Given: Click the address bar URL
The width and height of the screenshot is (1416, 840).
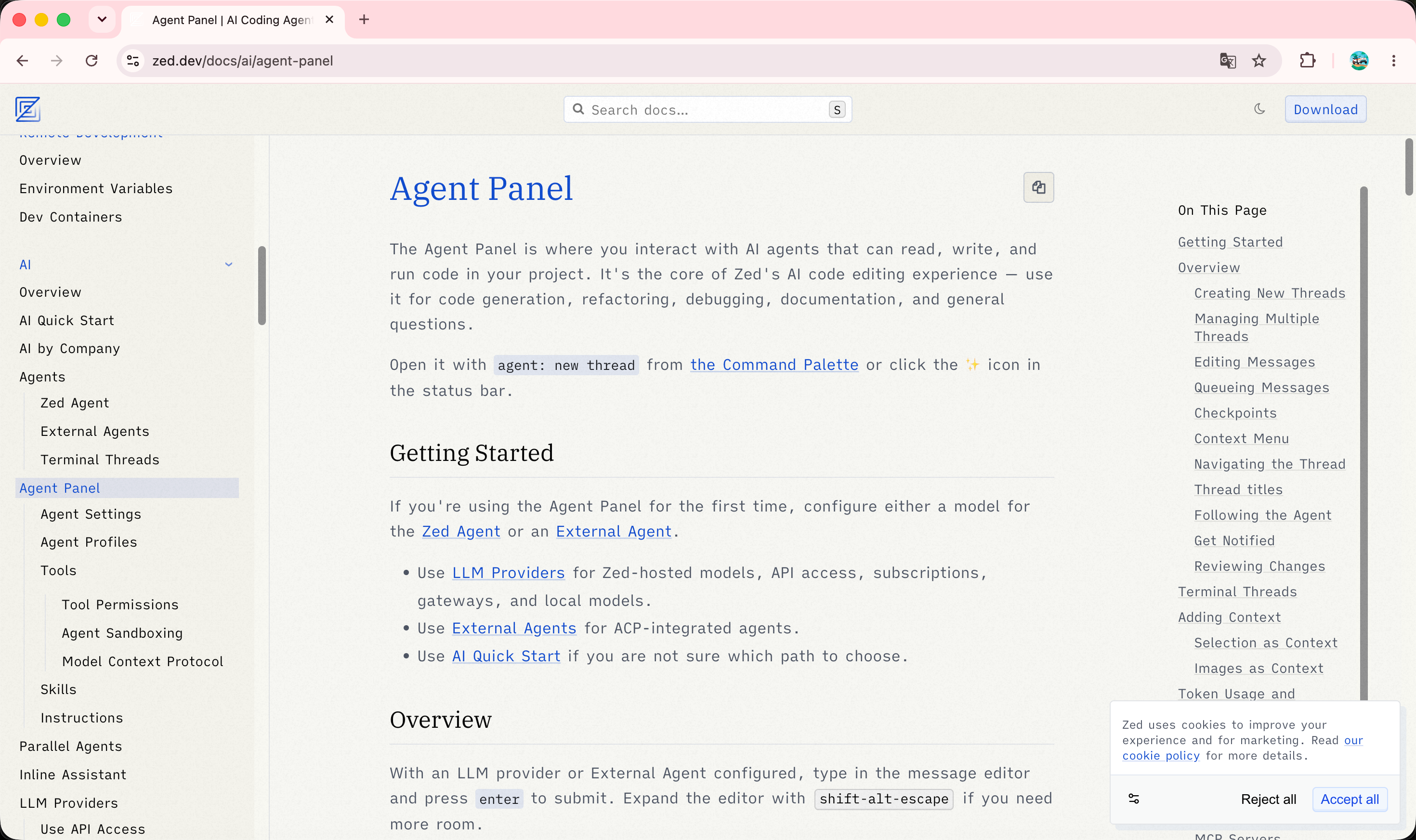Looking at the screenshot, I should pos(242,61).
